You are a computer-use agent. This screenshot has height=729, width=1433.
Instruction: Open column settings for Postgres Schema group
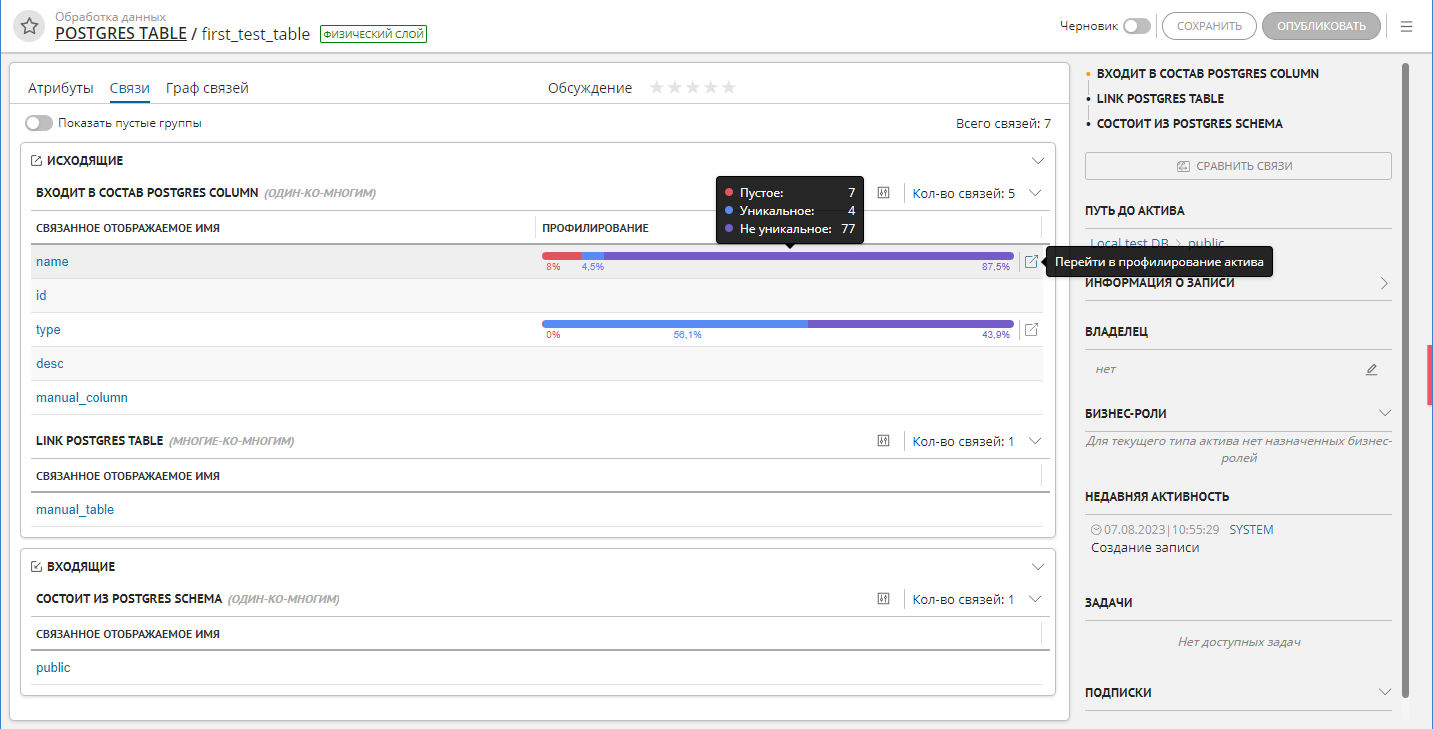[883, 599]
